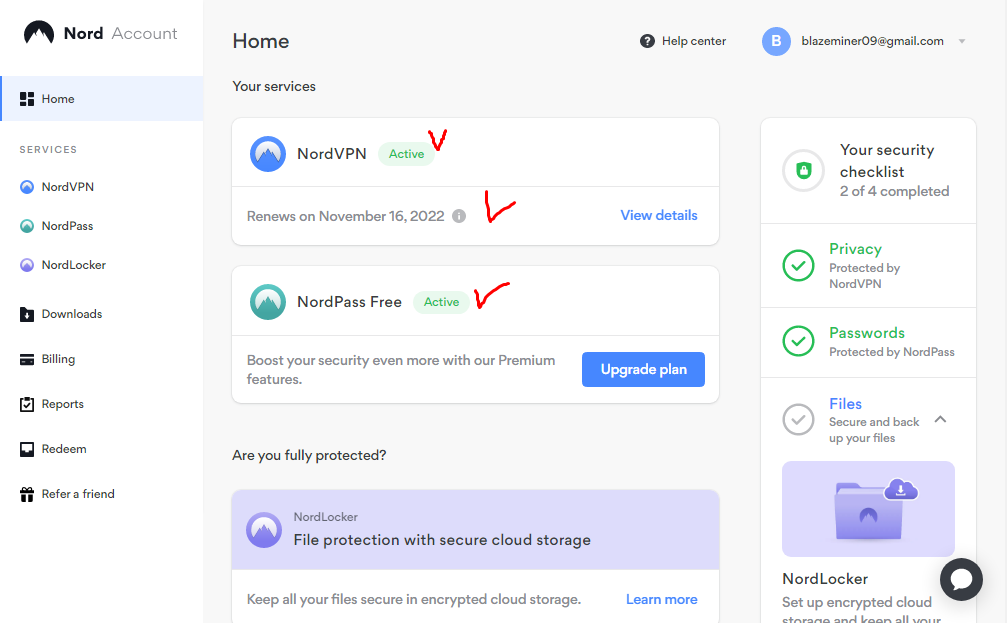Click Learn more about NordLocker
The width and height of the screenshot is (1007, 623).
click(x=661, y=599)
